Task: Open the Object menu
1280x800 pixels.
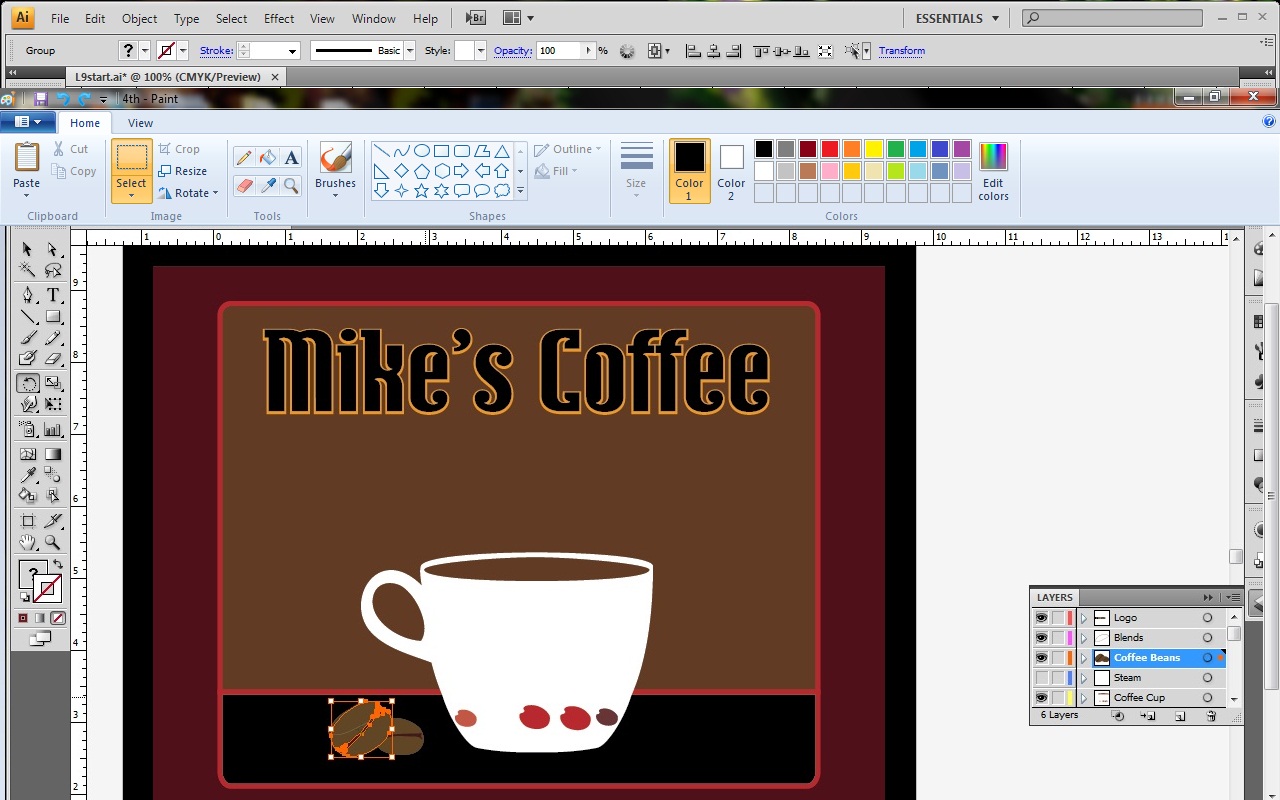Action: 139,17
